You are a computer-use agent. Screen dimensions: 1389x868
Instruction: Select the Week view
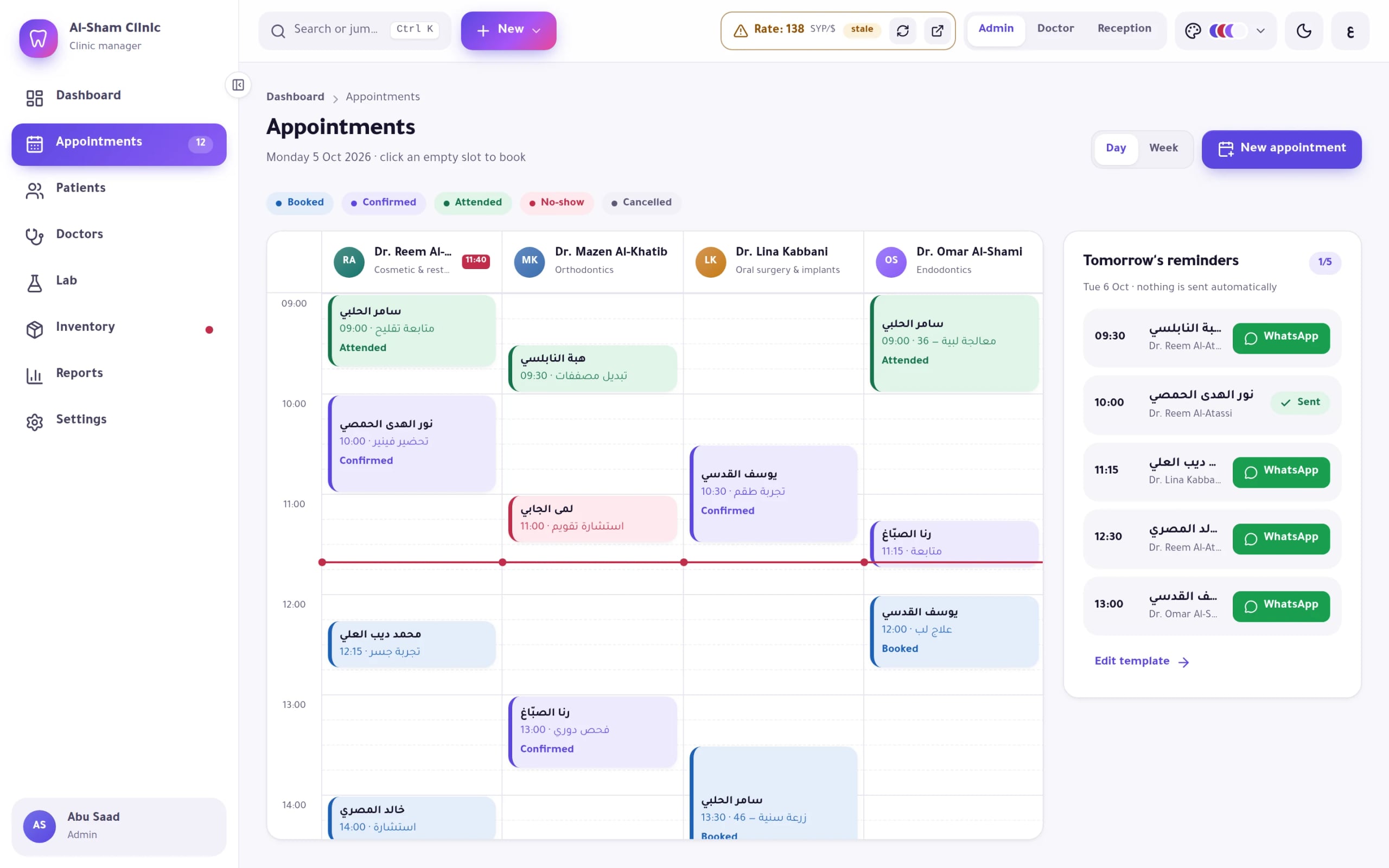tap(1163, 148)
